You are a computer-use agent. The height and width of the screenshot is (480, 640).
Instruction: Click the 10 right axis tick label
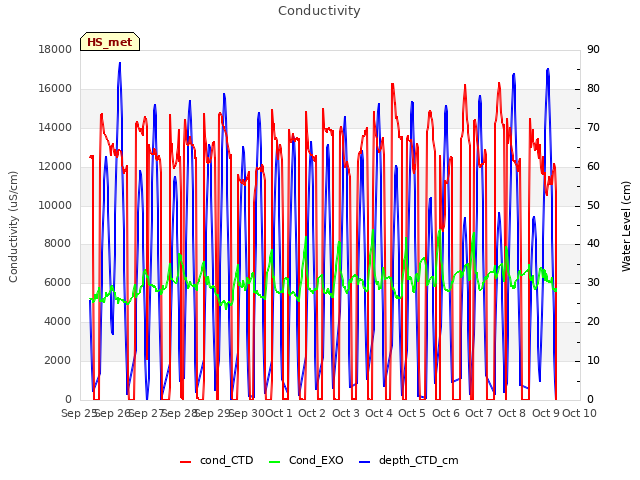click(x=593, y=360)
